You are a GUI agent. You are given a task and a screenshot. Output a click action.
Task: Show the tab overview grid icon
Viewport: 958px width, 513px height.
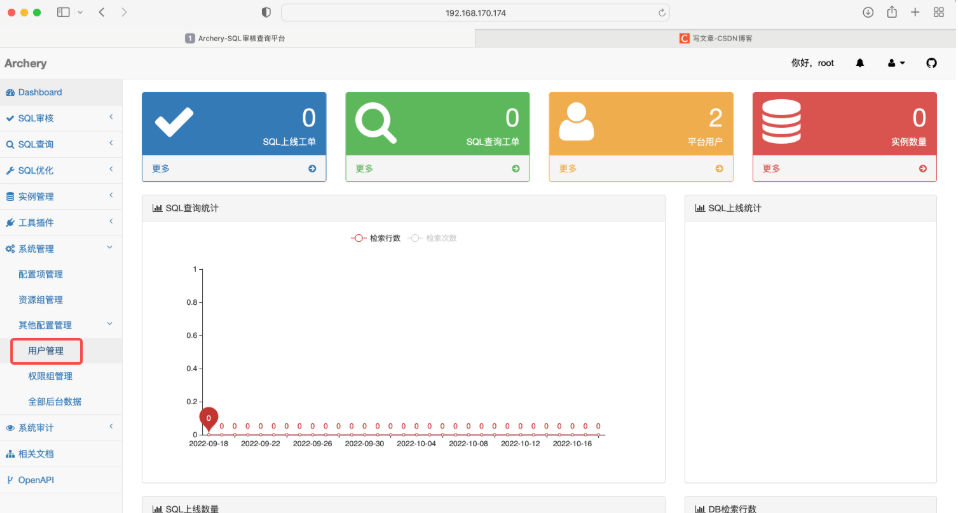[x=939, y=12]
